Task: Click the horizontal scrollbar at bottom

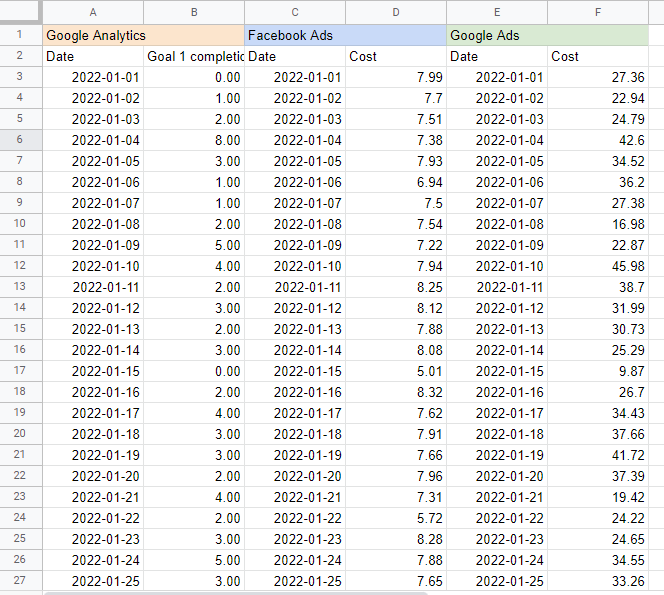Action: 235,592
